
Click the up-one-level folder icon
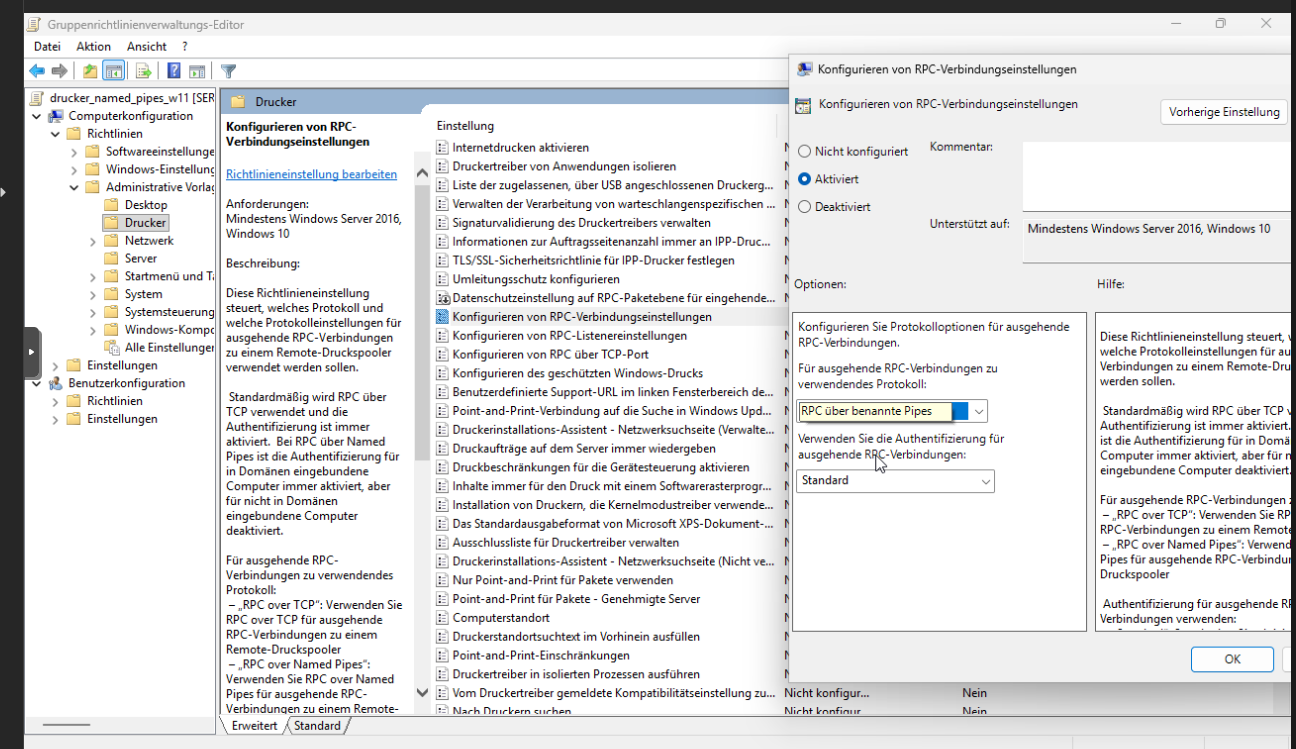click(x=90, y=71)
